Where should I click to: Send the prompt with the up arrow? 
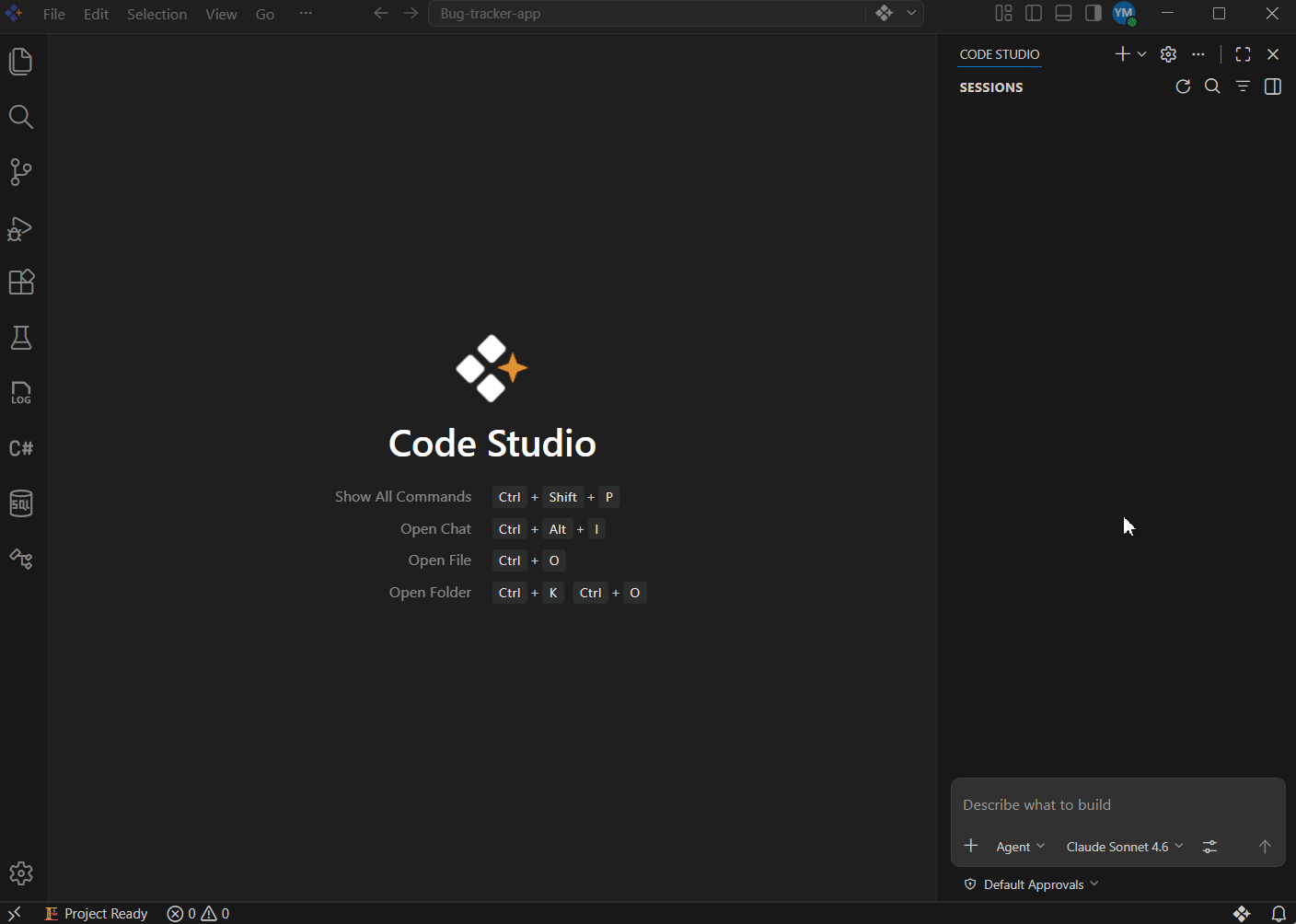pyautogui.click(x=1265, y=847)
